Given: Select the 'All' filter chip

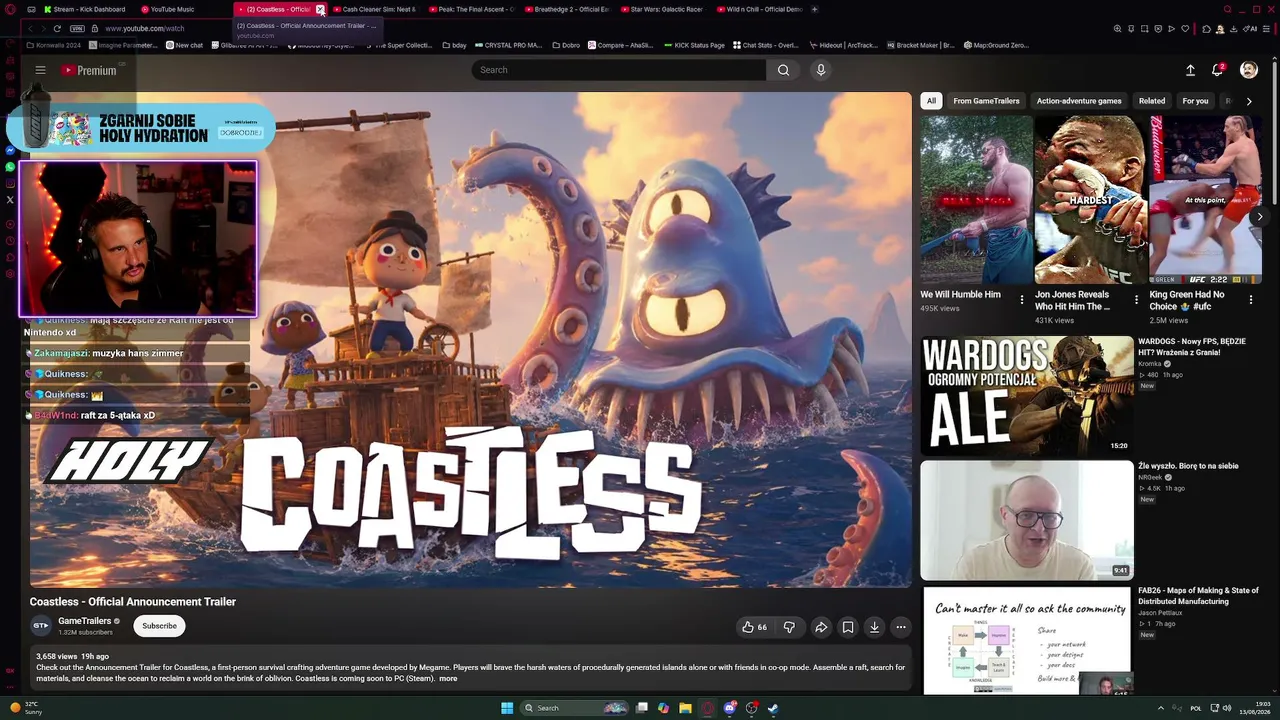Looking at the screenshot, I should (931, 101).
